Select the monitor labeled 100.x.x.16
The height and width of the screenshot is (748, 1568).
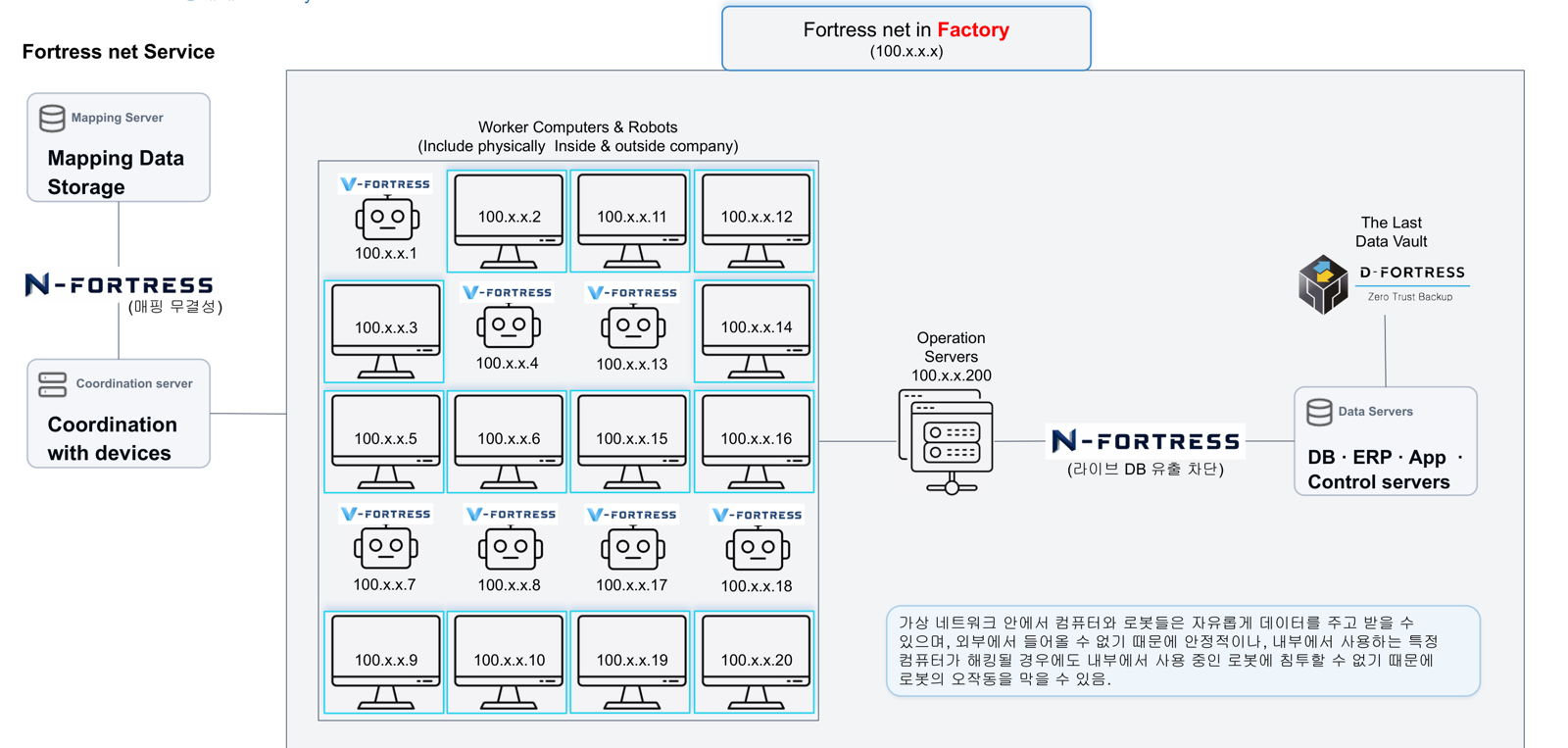pos(756,442)
